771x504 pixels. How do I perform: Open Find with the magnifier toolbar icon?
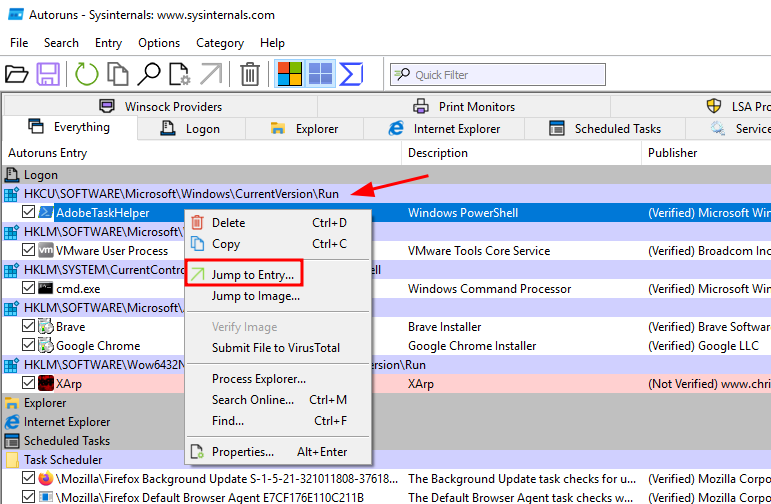coord(149,74)
